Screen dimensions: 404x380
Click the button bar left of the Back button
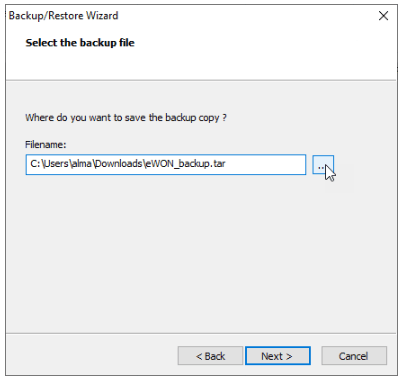[x=92, y=356]
